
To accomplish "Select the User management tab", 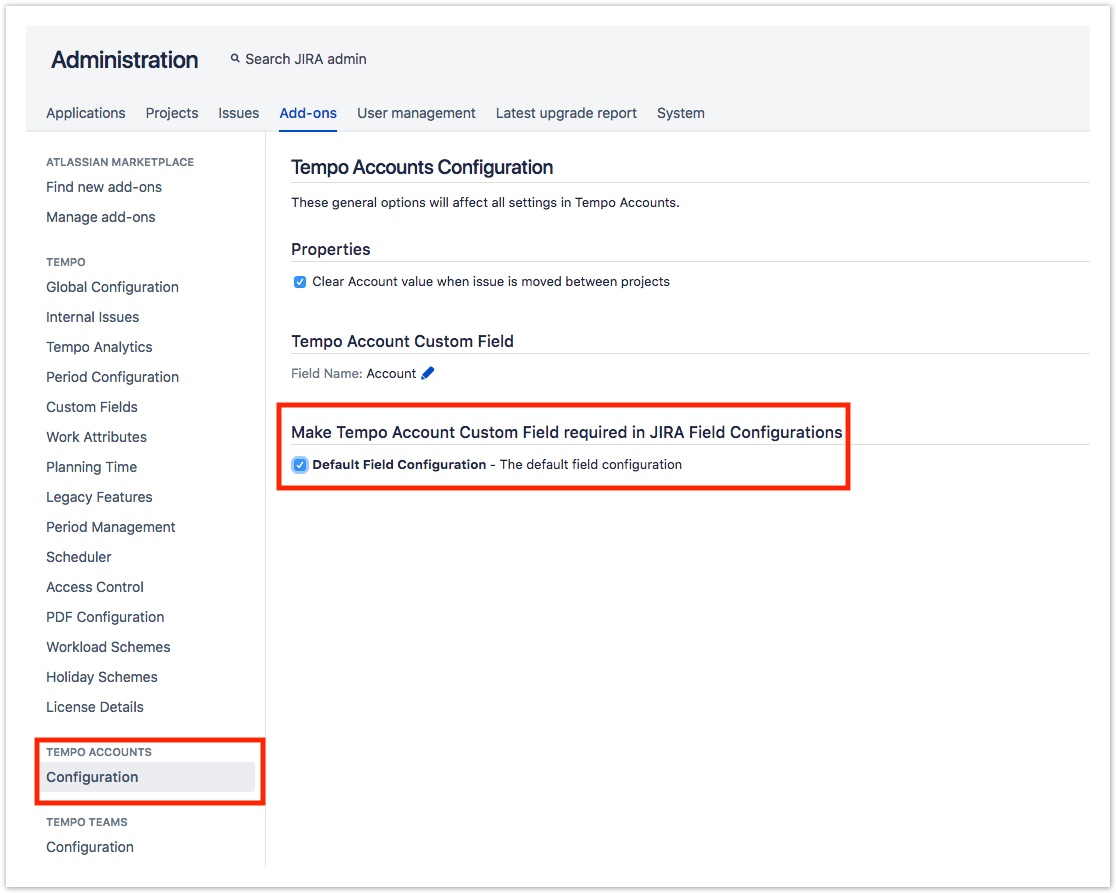I will [x=416, y=113].
